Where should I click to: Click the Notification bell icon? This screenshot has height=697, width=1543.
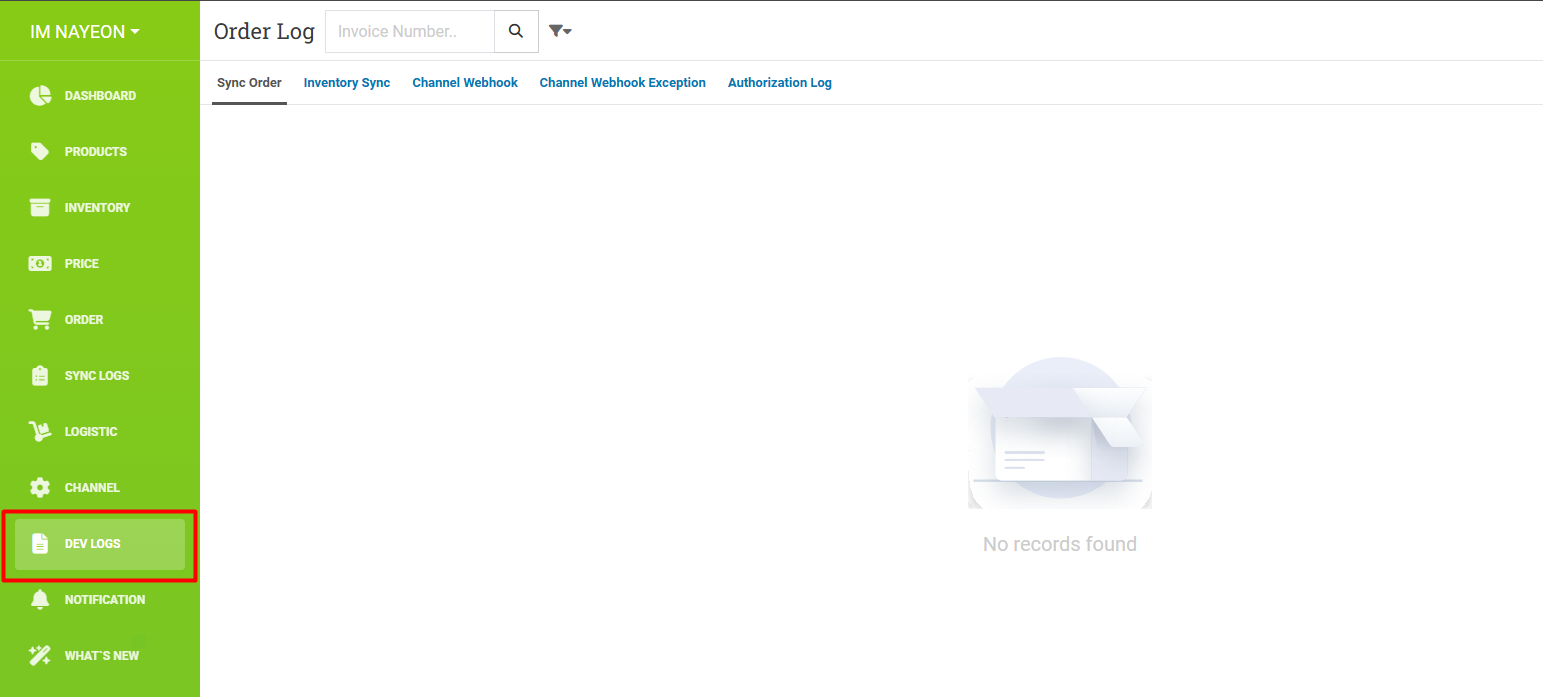pyautogui.click(x=40, y=600)
